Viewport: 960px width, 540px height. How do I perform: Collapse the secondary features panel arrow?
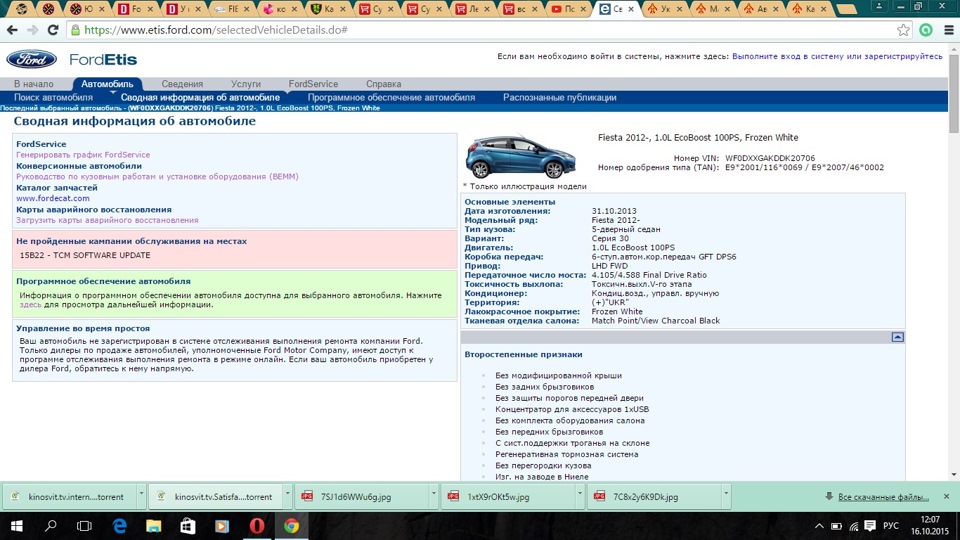[x=897, y=337]
